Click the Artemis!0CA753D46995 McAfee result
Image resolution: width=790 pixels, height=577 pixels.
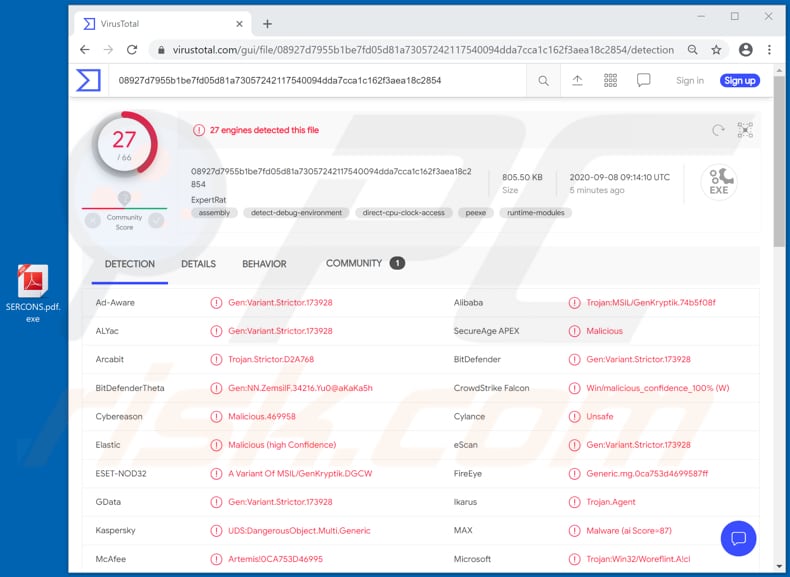click(276, 559)
